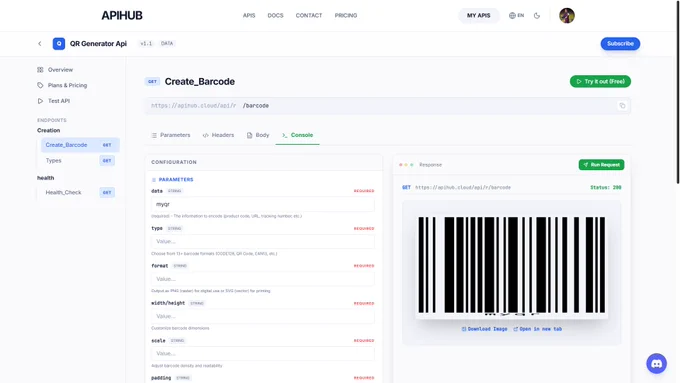
Task: Click the v1.1 version badge
Action: tap(146, 43)
